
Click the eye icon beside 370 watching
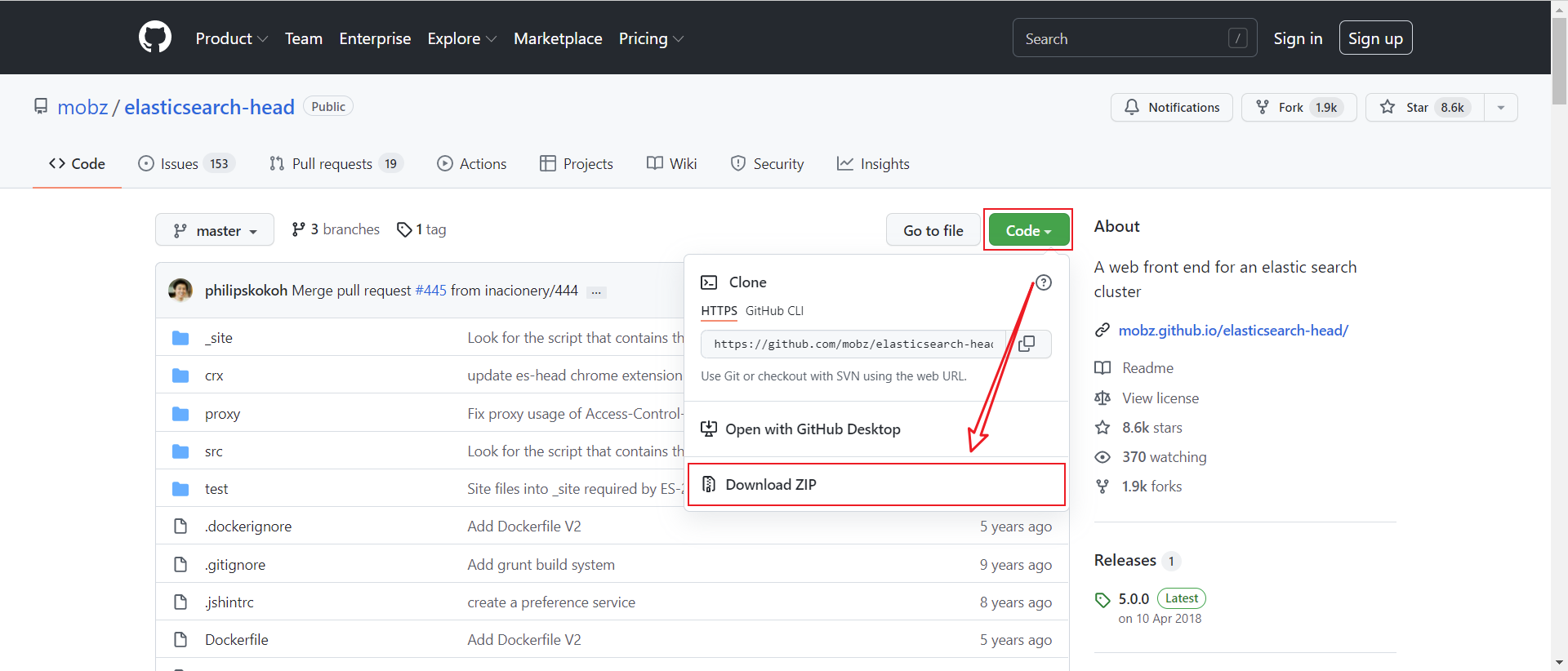coord(1102,457)
